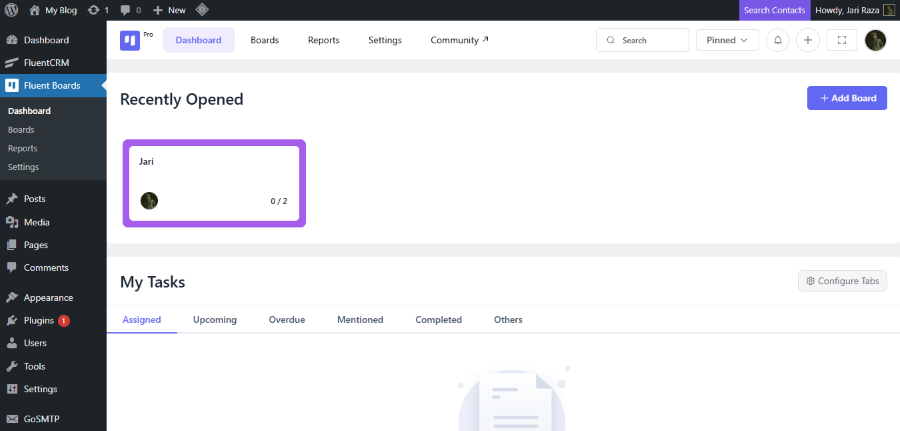Image resolution: width=900 pixels, height=431 pixels.
Task: Go to Boards in top navigation
Action: click(x=265, y=40)
